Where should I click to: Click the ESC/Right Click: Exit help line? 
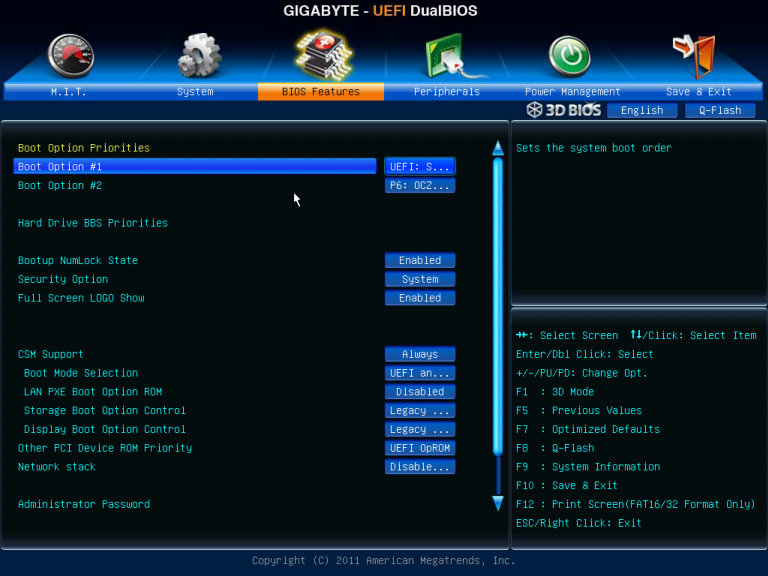(578, 523)
